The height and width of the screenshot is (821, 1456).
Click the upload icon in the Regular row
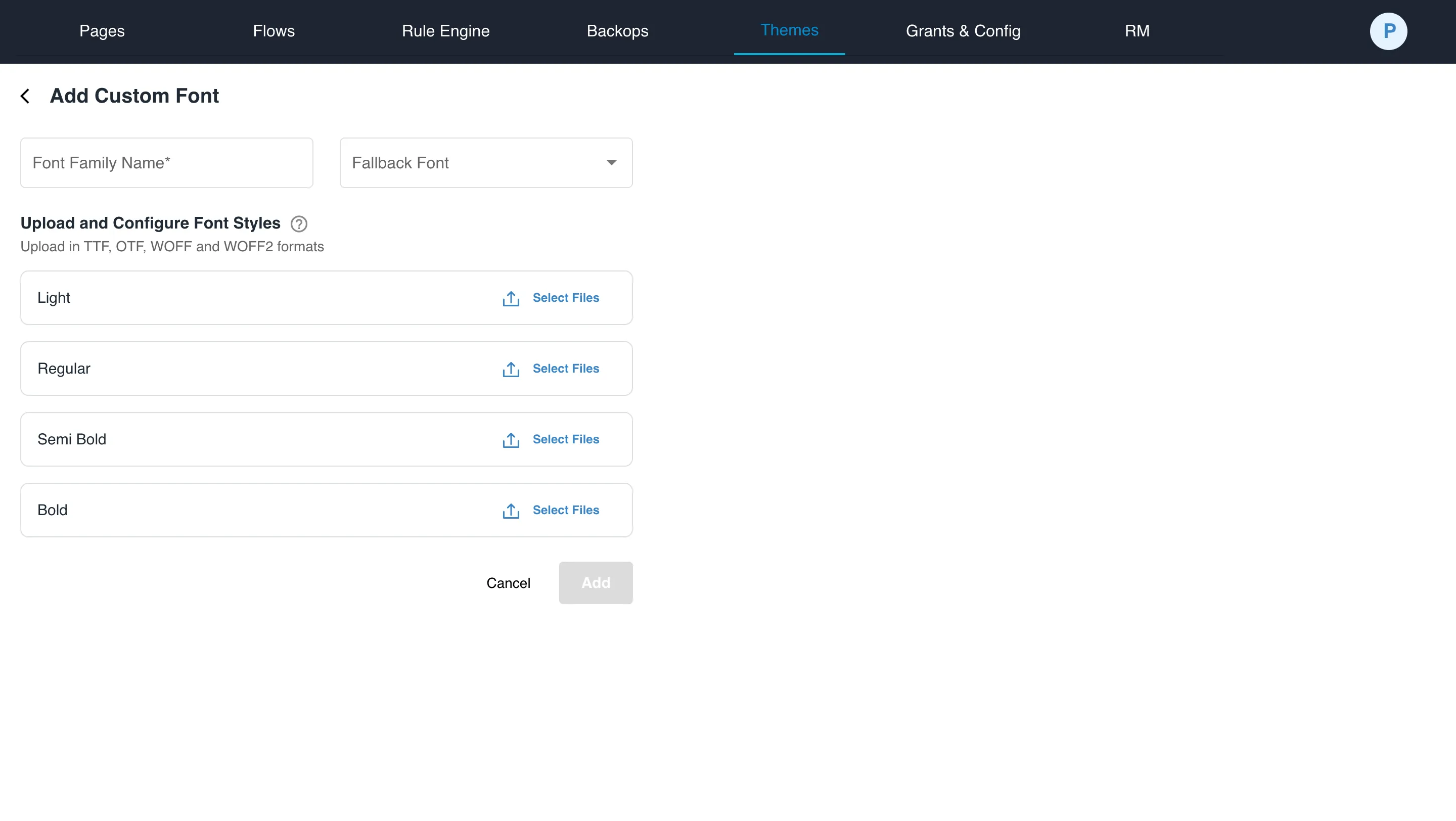[x=511, y=369]
